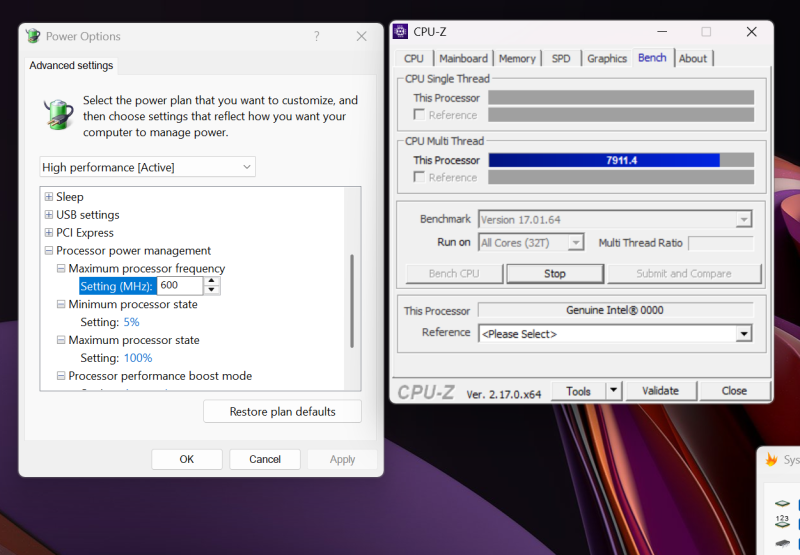Click the Bench CPU button
The image size is (800, 555).
click(x=454, y=274)
